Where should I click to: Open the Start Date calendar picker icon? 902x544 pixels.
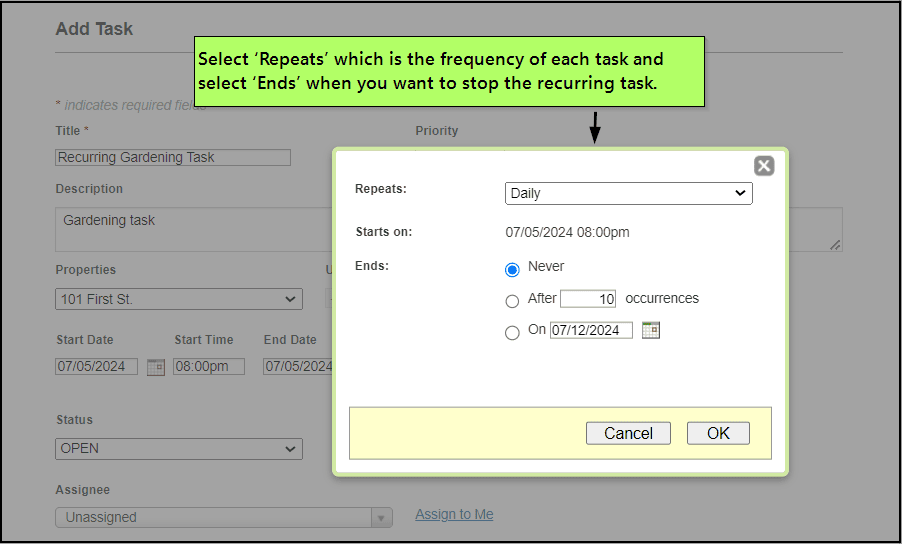155,367
